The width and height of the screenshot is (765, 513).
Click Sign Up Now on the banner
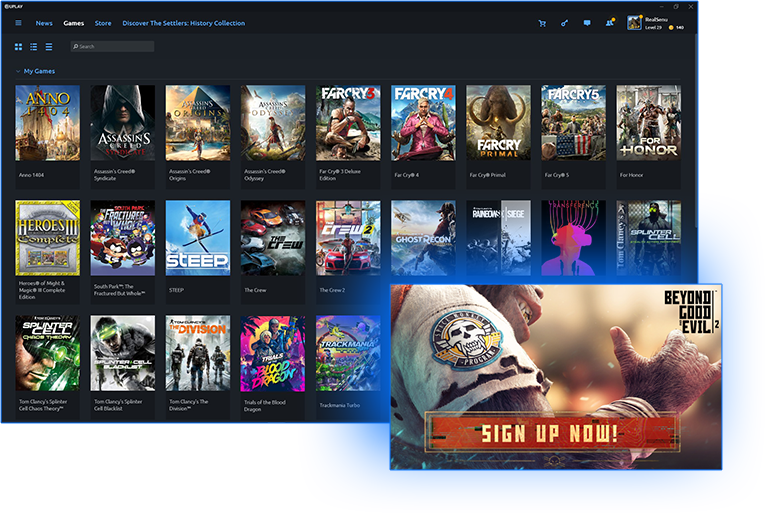(548, 433)
